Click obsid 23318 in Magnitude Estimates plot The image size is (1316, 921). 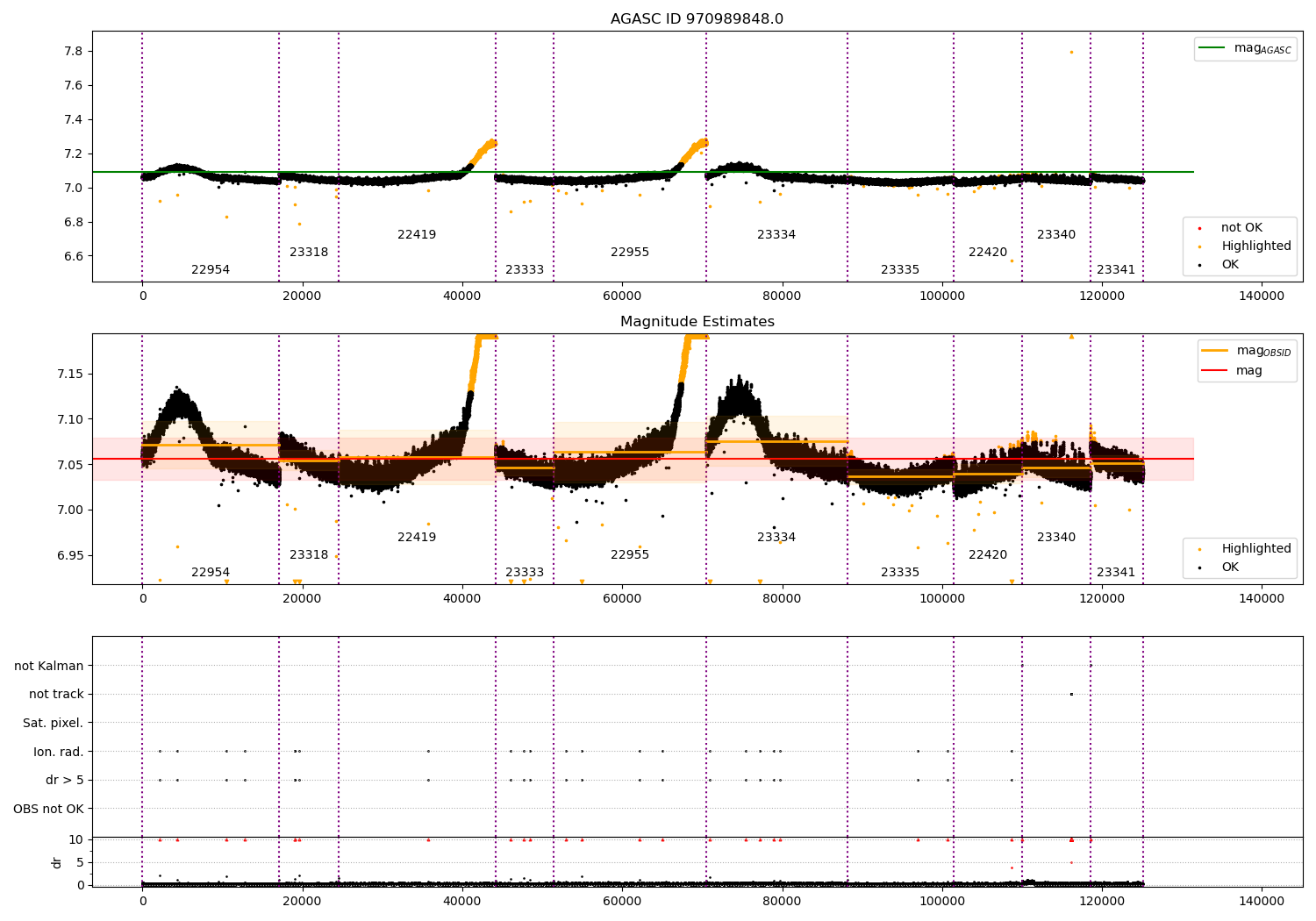(x=309, y=555)
